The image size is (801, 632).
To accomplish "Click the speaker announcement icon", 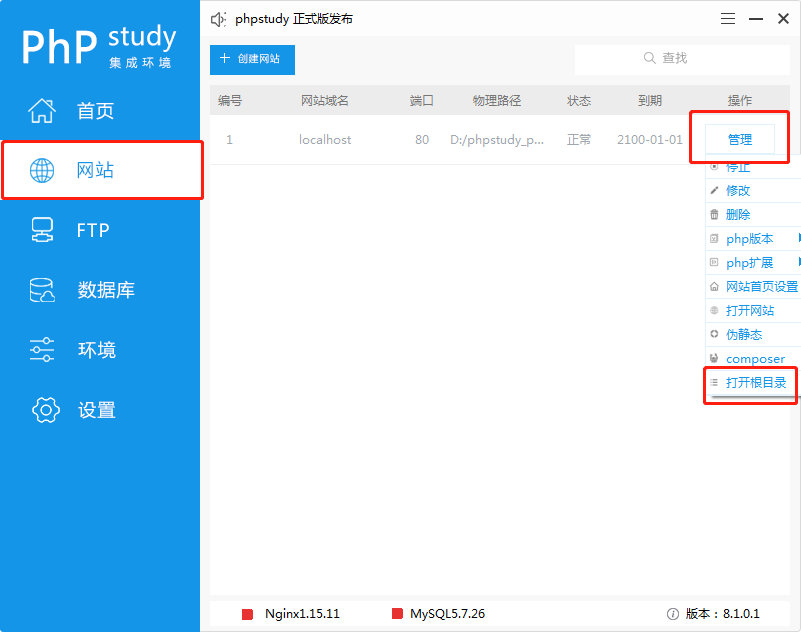I will tap(218, 19).
